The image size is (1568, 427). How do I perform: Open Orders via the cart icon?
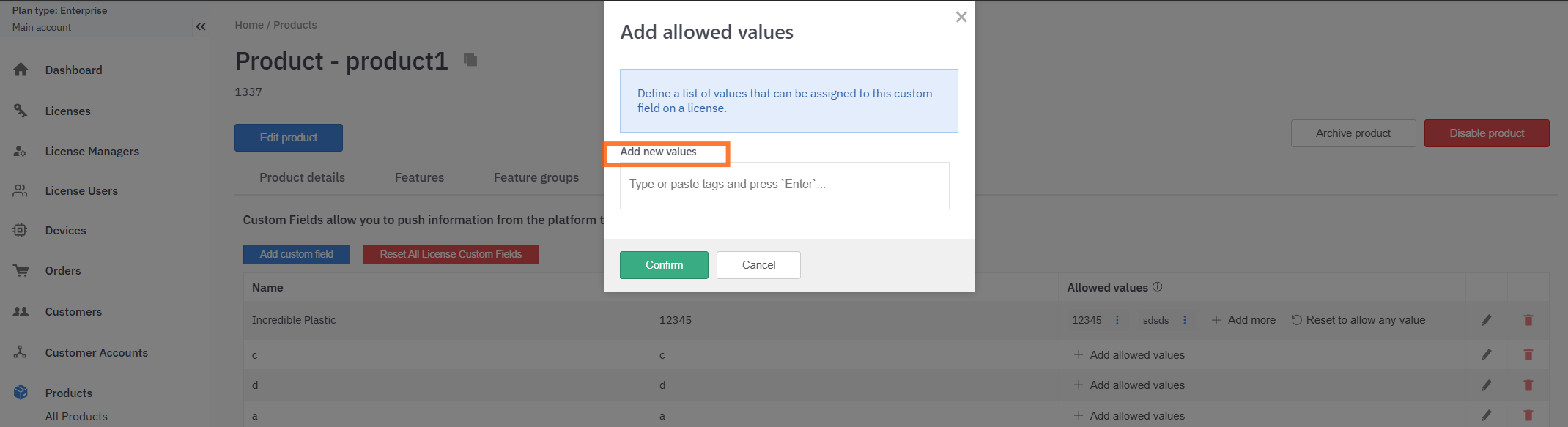click(21, 270)
